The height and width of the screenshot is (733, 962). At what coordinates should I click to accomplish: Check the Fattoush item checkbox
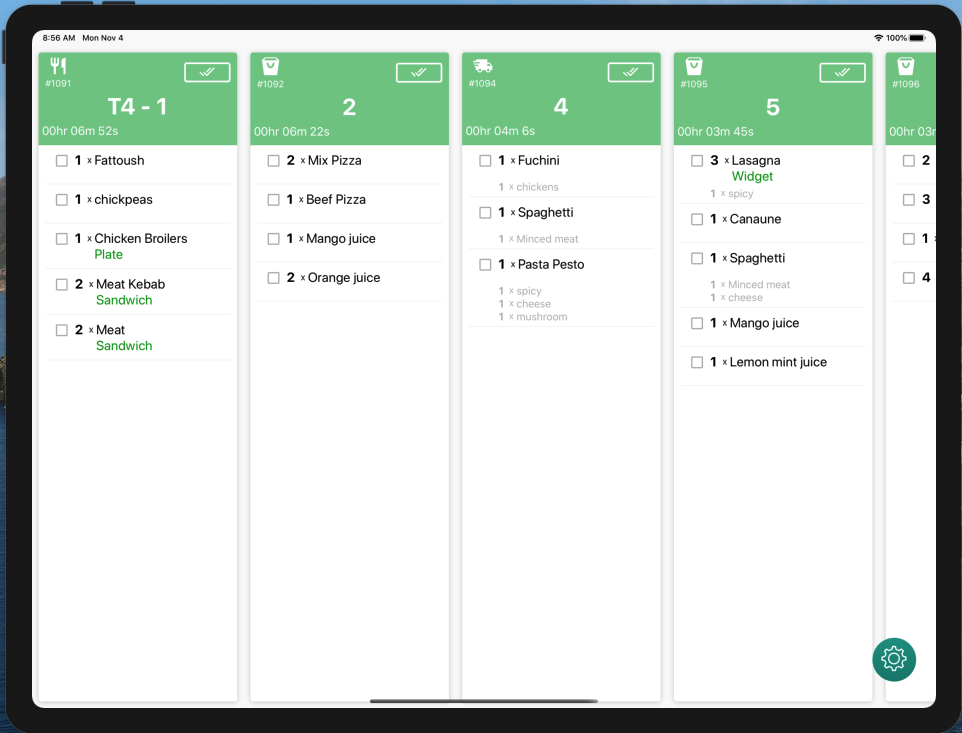click(61, 161)
